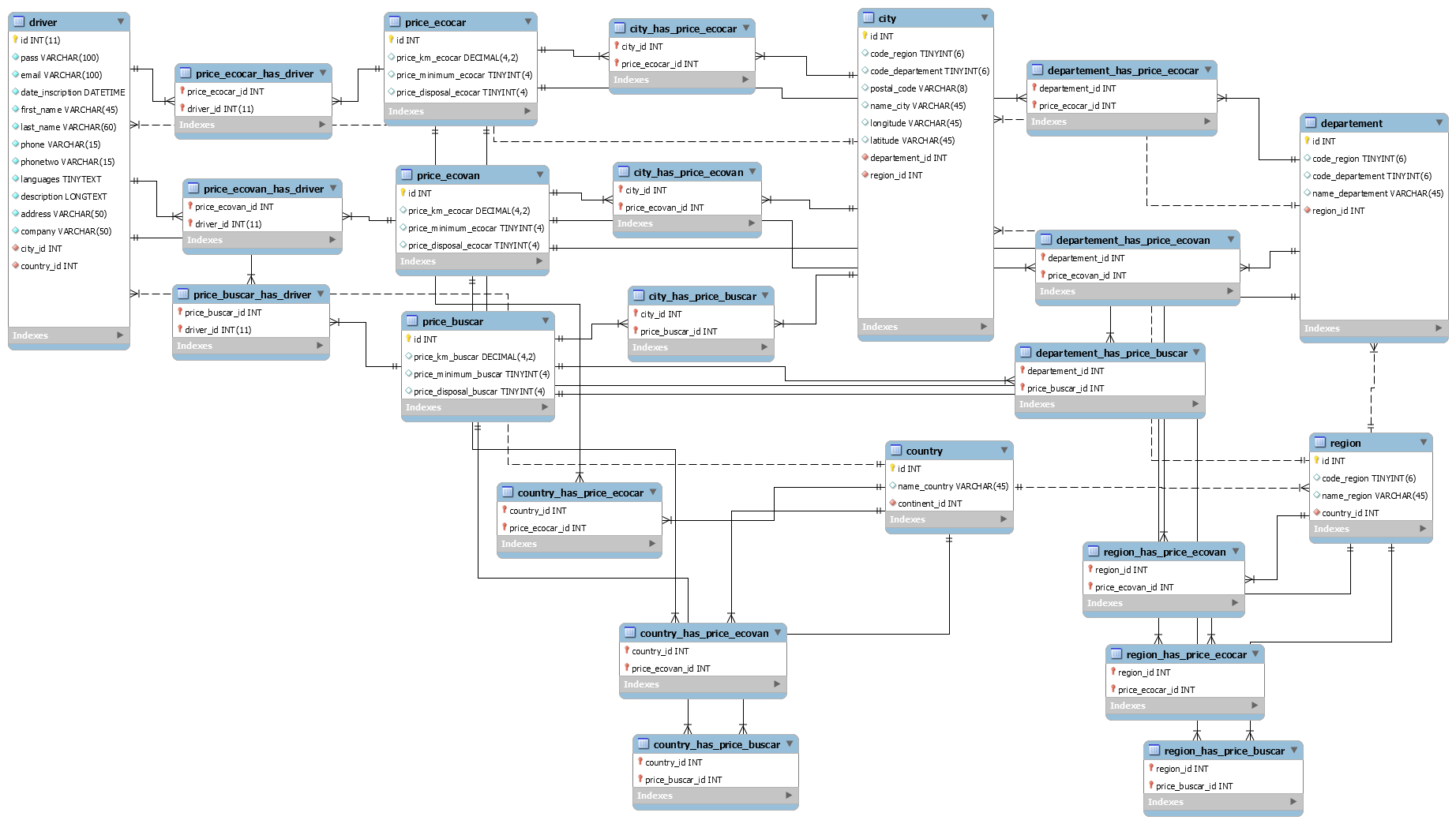1456x824 pixels.
Task: Collapse the departement table header arrow
Action: pyautogui.click(x=1439, y=123)
